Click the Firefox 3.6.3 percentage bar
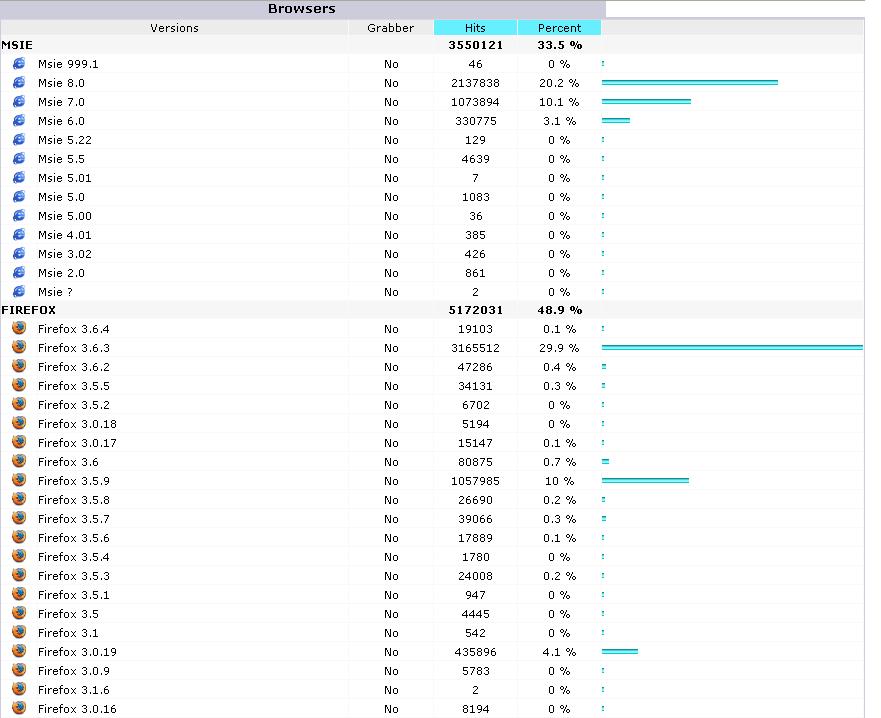The height and width of the screenshot is (718, 881). (x=732, y=348)
